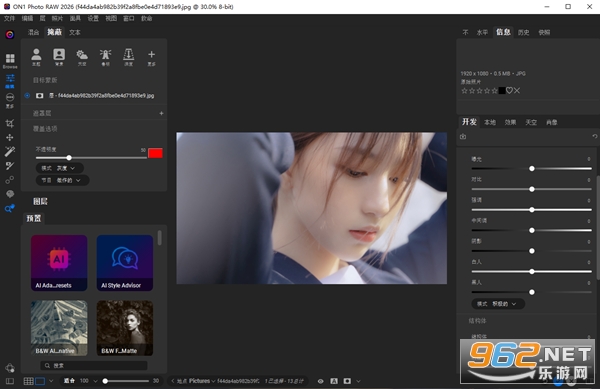Screen dimensions: 600x389
Task: Switch to the Effects tab (效果)
Action: point(510,122)
